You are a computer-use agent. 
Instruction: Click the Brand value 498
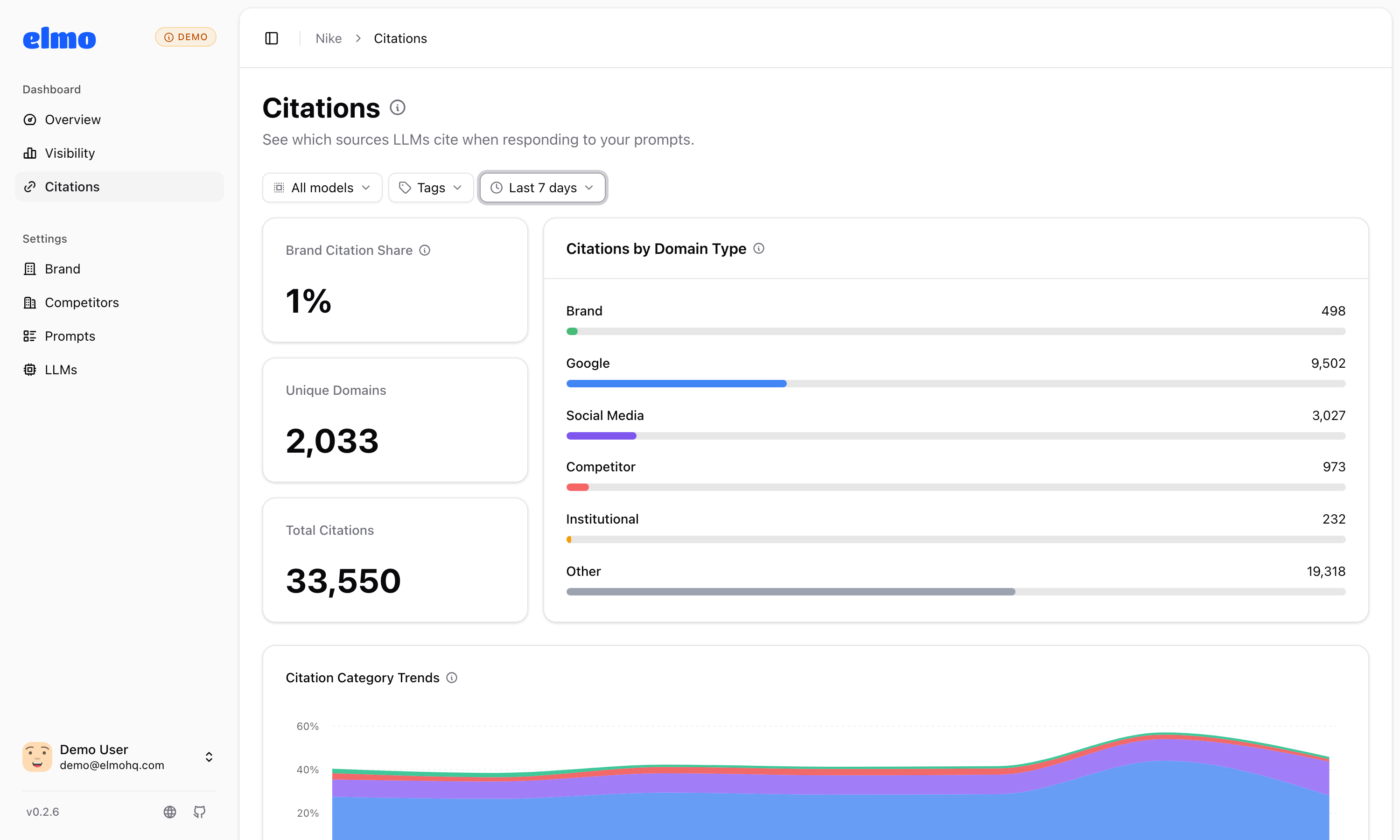click(1333, 311)
